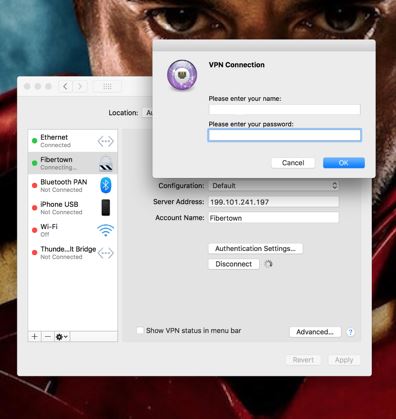Image resolution: width=396 pixels, height=419 pixels.
Task: Enable Show VPN status in menu bar
Action: (x=140, y=330)
